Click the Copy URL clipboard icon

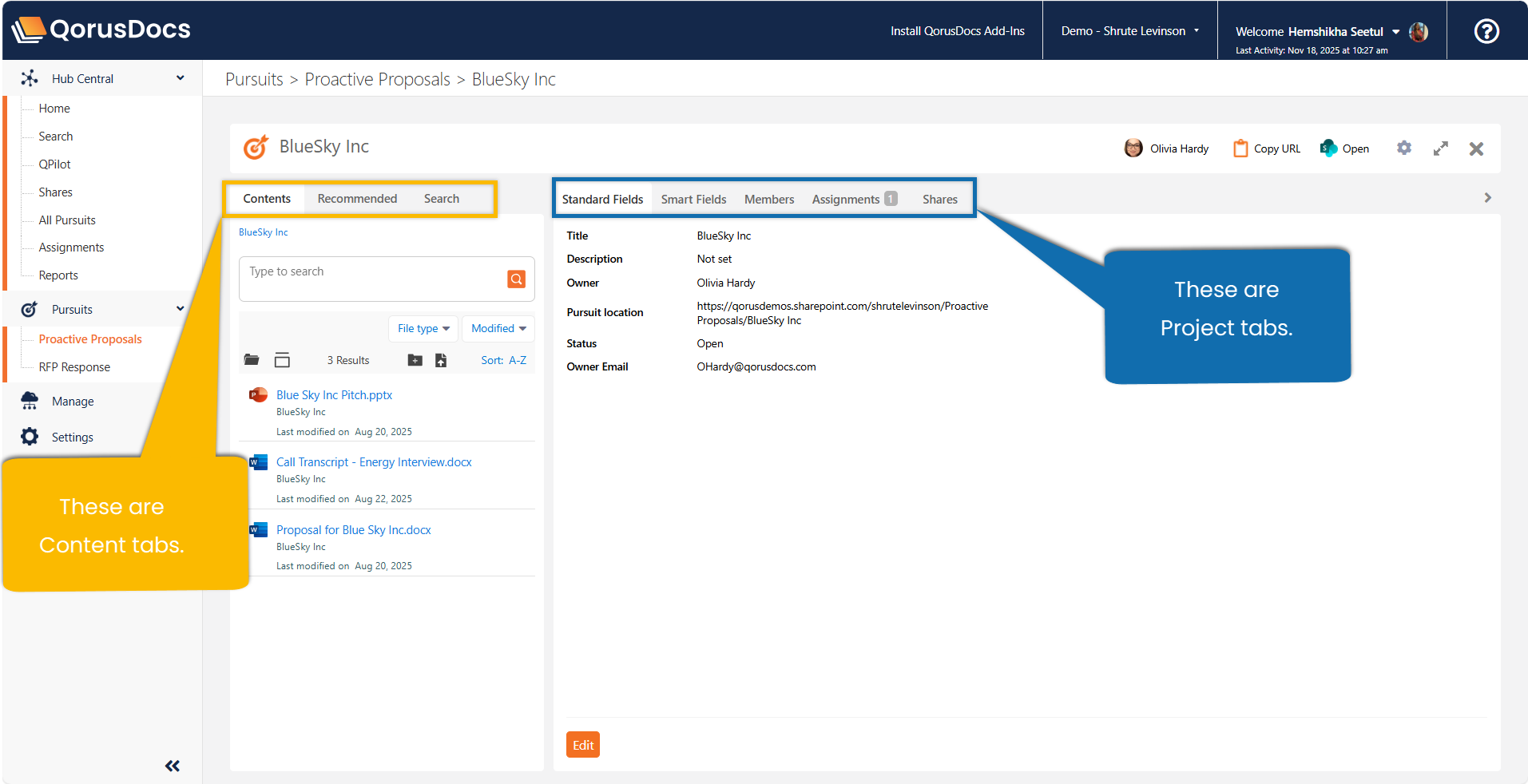pyautogui.click(x=1240, y=148)
